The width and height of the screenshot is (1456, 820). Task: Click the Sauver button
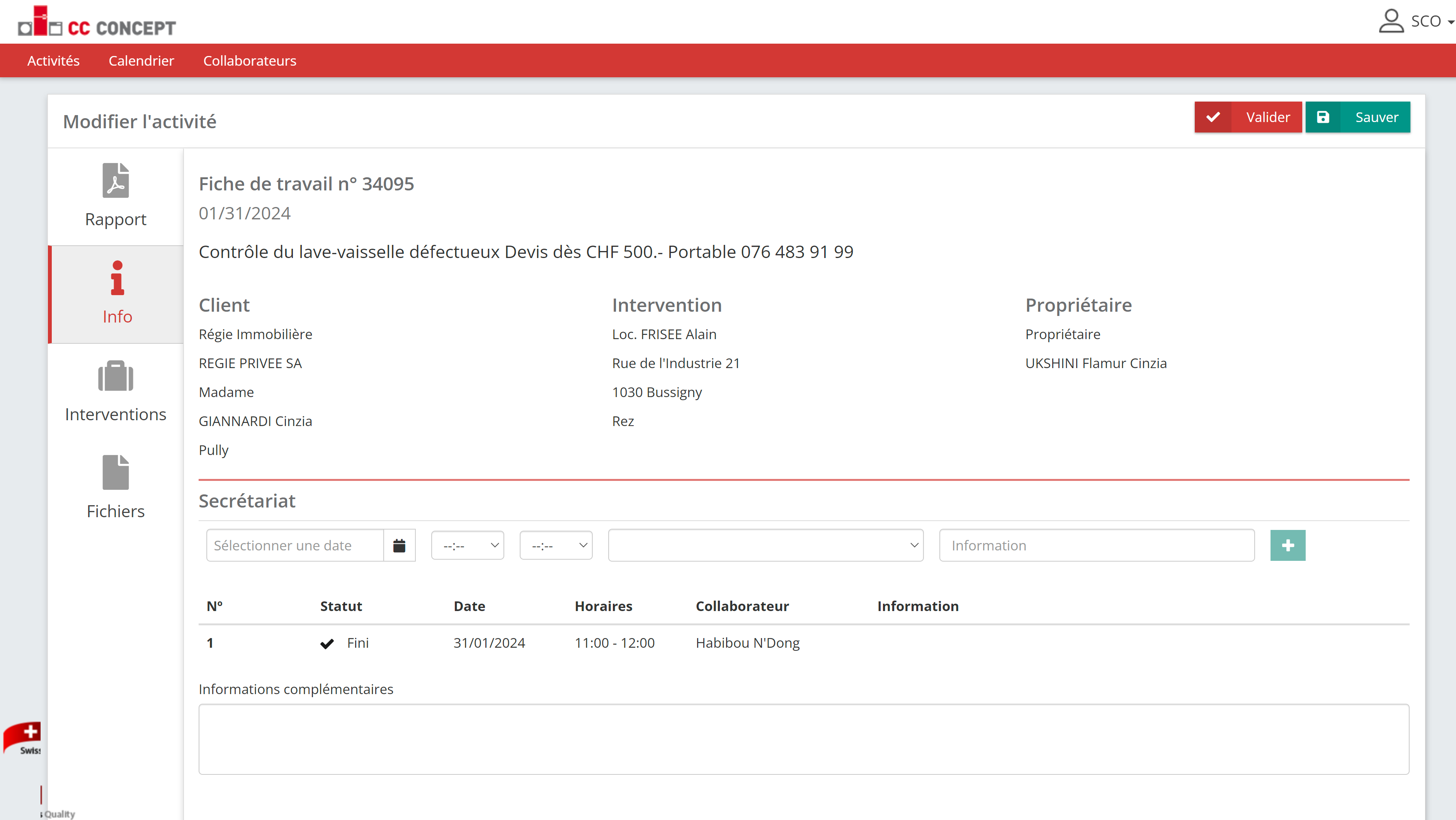[x=1357, y=117]
